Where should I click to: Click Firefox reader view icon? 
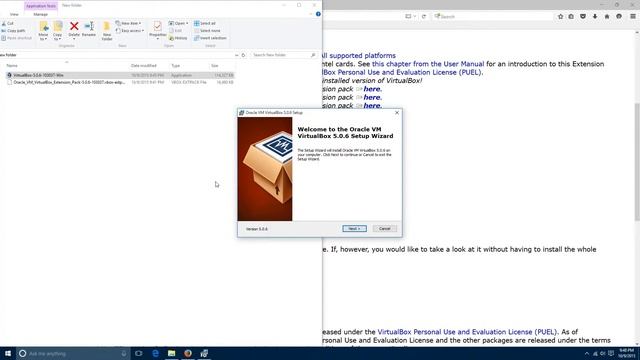[408, 16]
